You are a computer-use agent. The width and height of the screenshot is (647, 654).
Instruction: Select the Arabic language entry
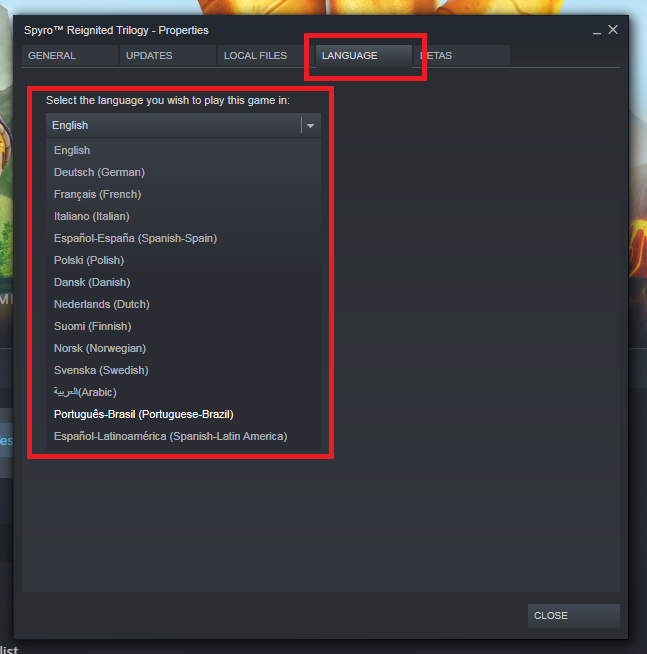(x=183, y=392)
